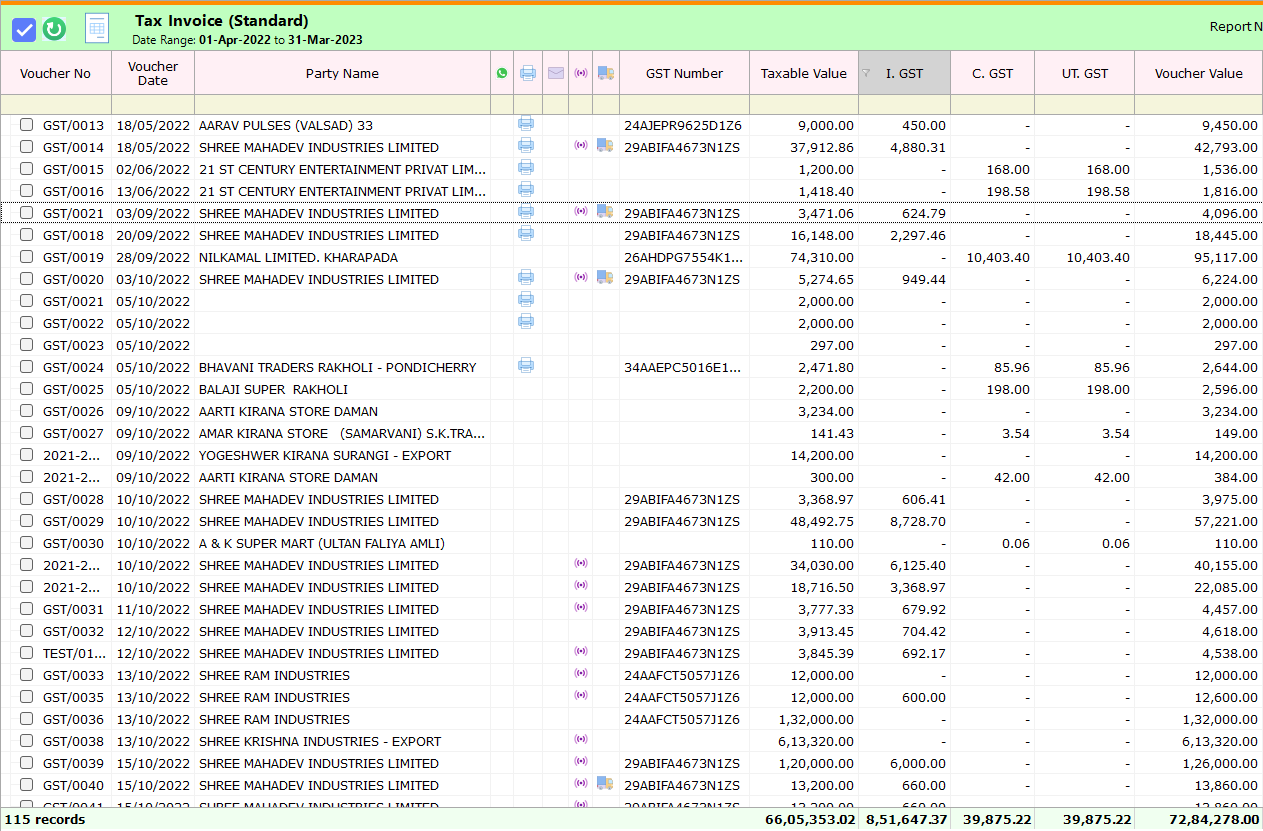Click the e-invoice signal icon in the header
Viewport: 1263px width, 831px height.
[580, 73]
